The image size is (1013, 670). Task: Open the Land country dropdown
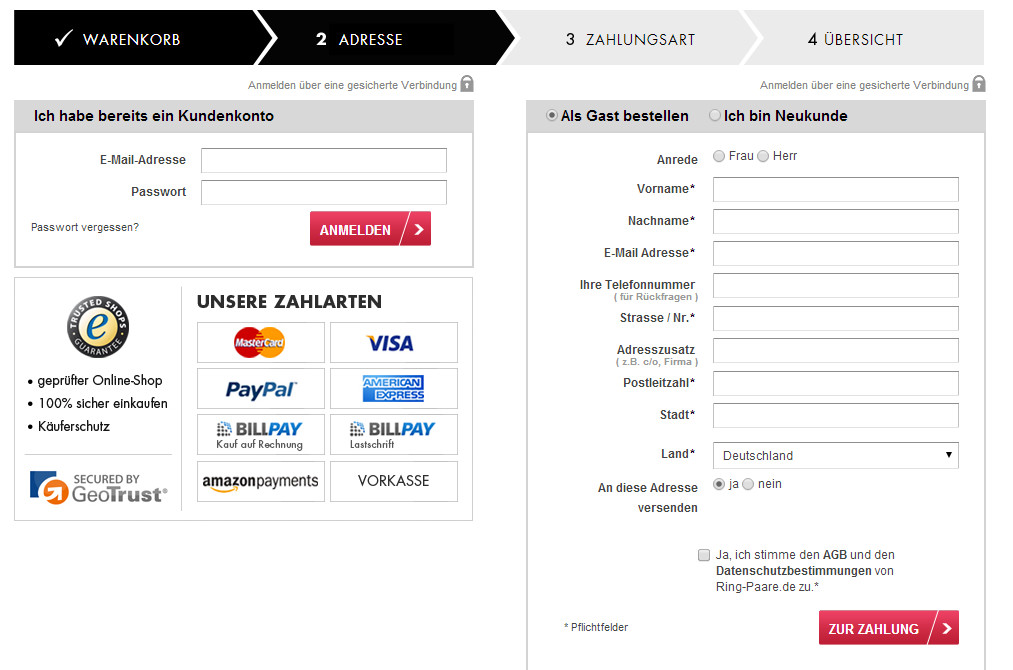click(x=835, y=455)
